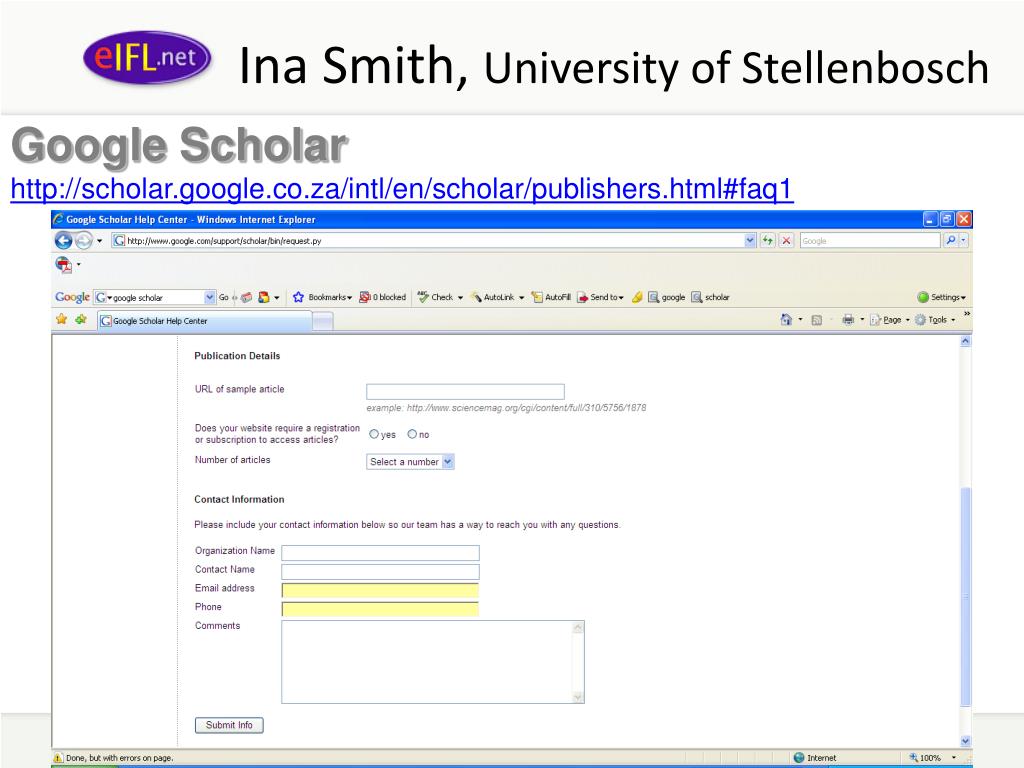Click the PDF converter toolbar icon

tap(63, 264)
